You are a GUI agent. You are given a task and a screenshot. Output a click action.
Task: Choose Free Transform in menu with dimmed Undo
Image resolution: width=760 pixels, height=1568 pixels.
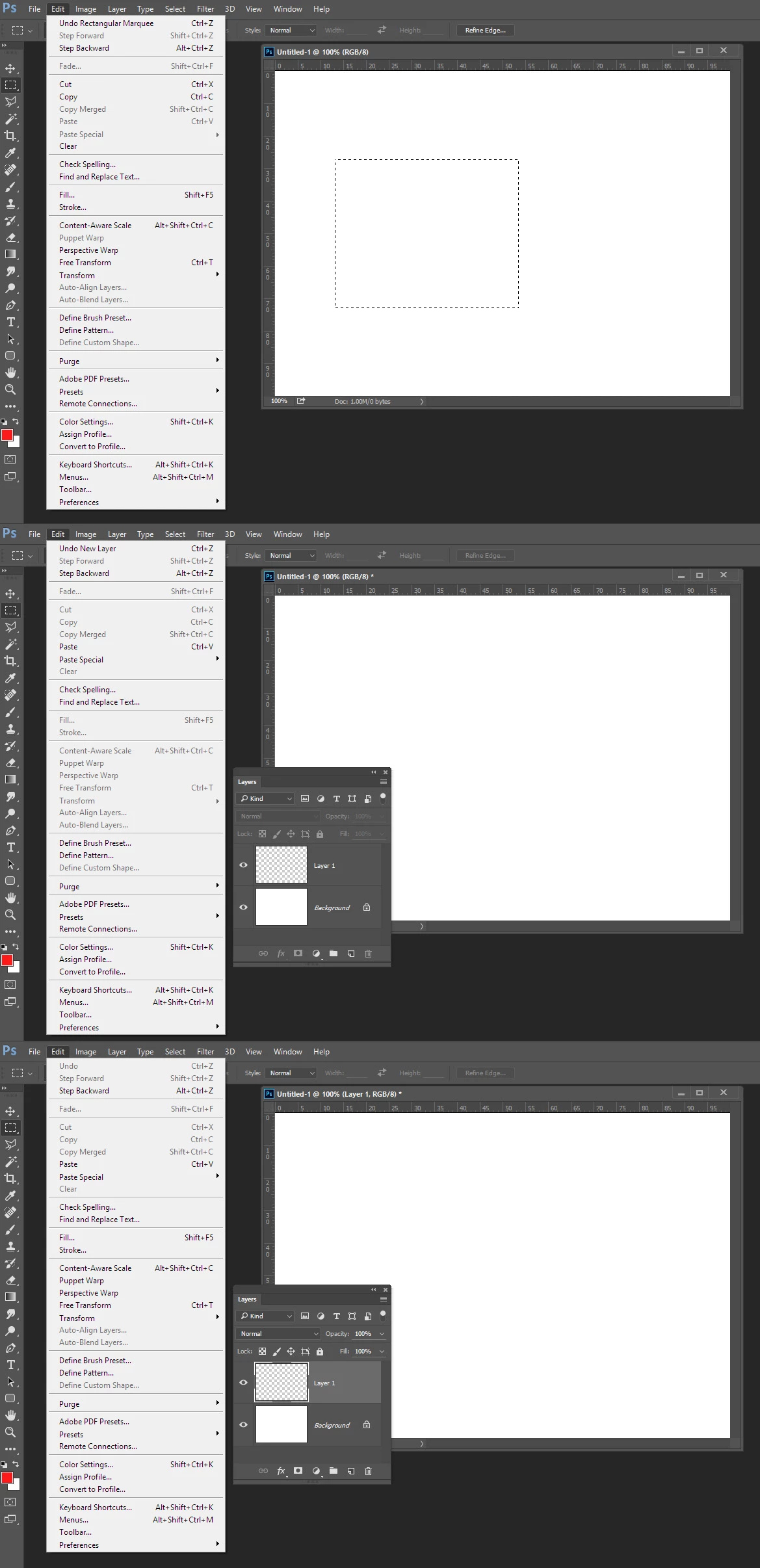[x=136, y=1305]
